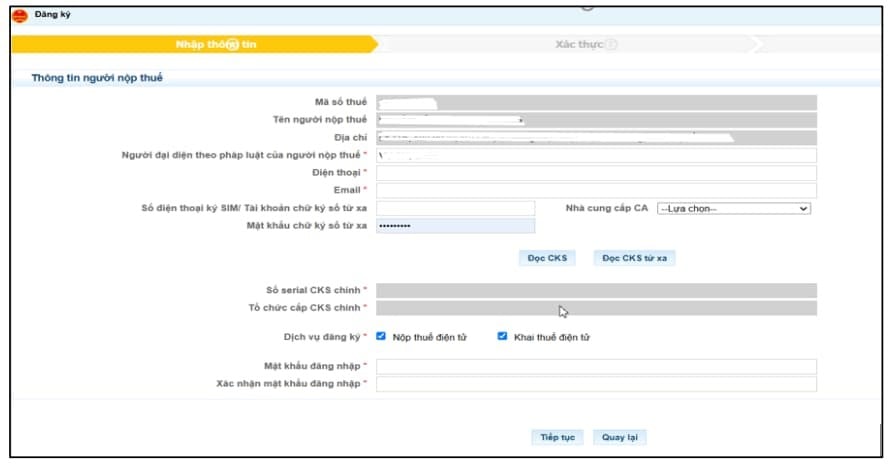Click the Tiếp tục button
890x465 pixels.
(x=557, y=437)
